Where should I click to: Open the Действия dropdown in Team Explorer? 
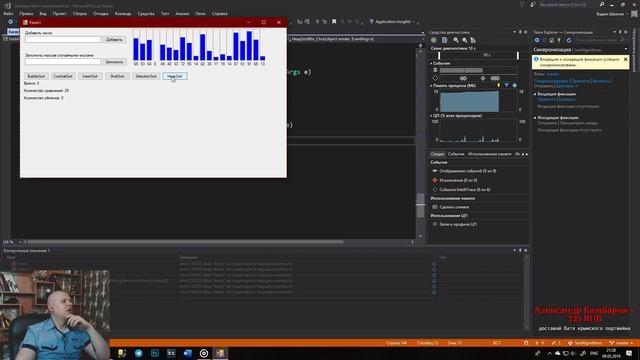[x=567, y=86]
